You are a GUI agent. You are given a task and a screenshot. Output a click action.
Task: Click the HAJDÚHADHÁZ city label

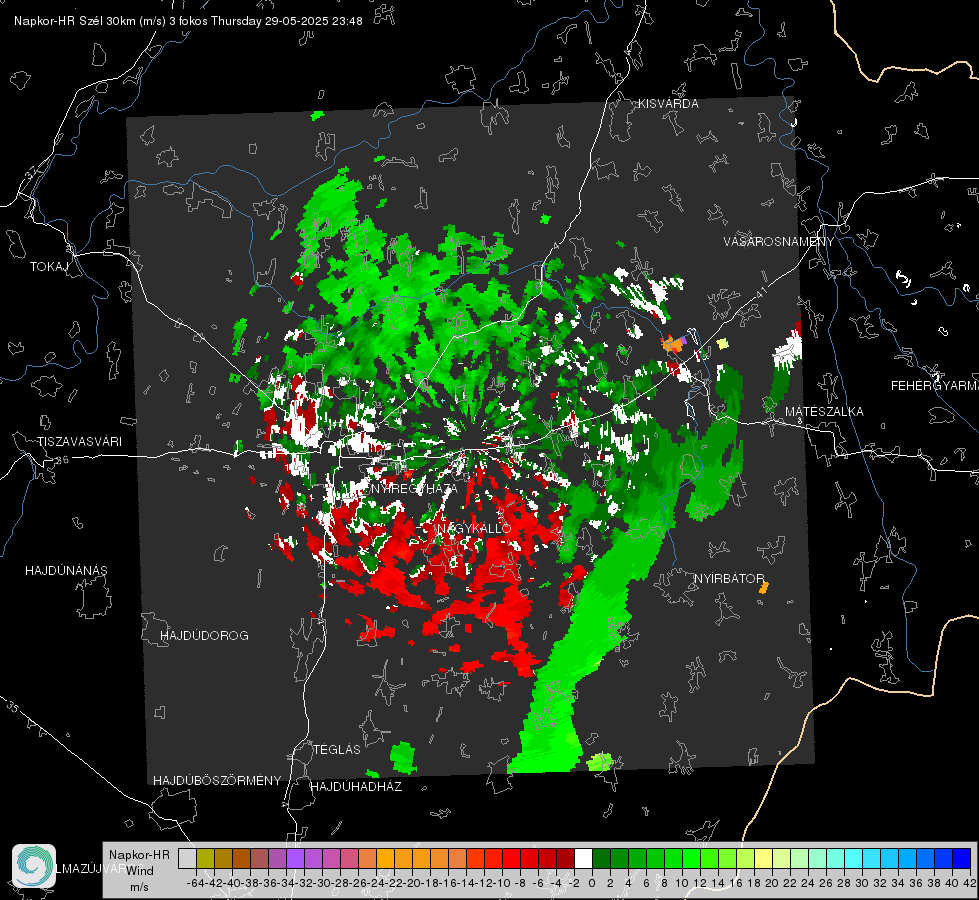coord(356,786)
